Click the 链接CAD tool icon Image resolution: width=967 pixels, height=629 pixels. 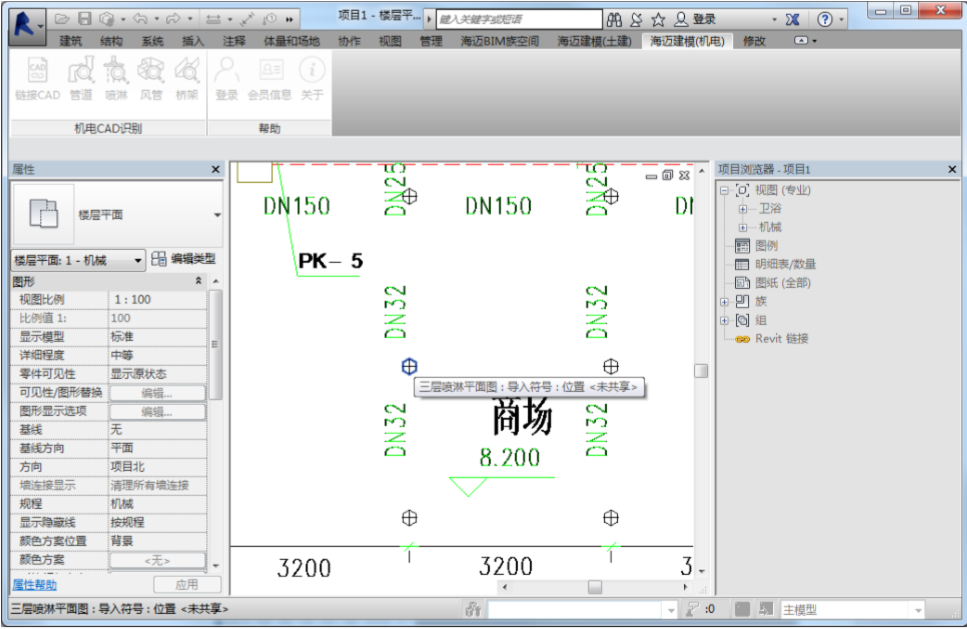point(38,78)
